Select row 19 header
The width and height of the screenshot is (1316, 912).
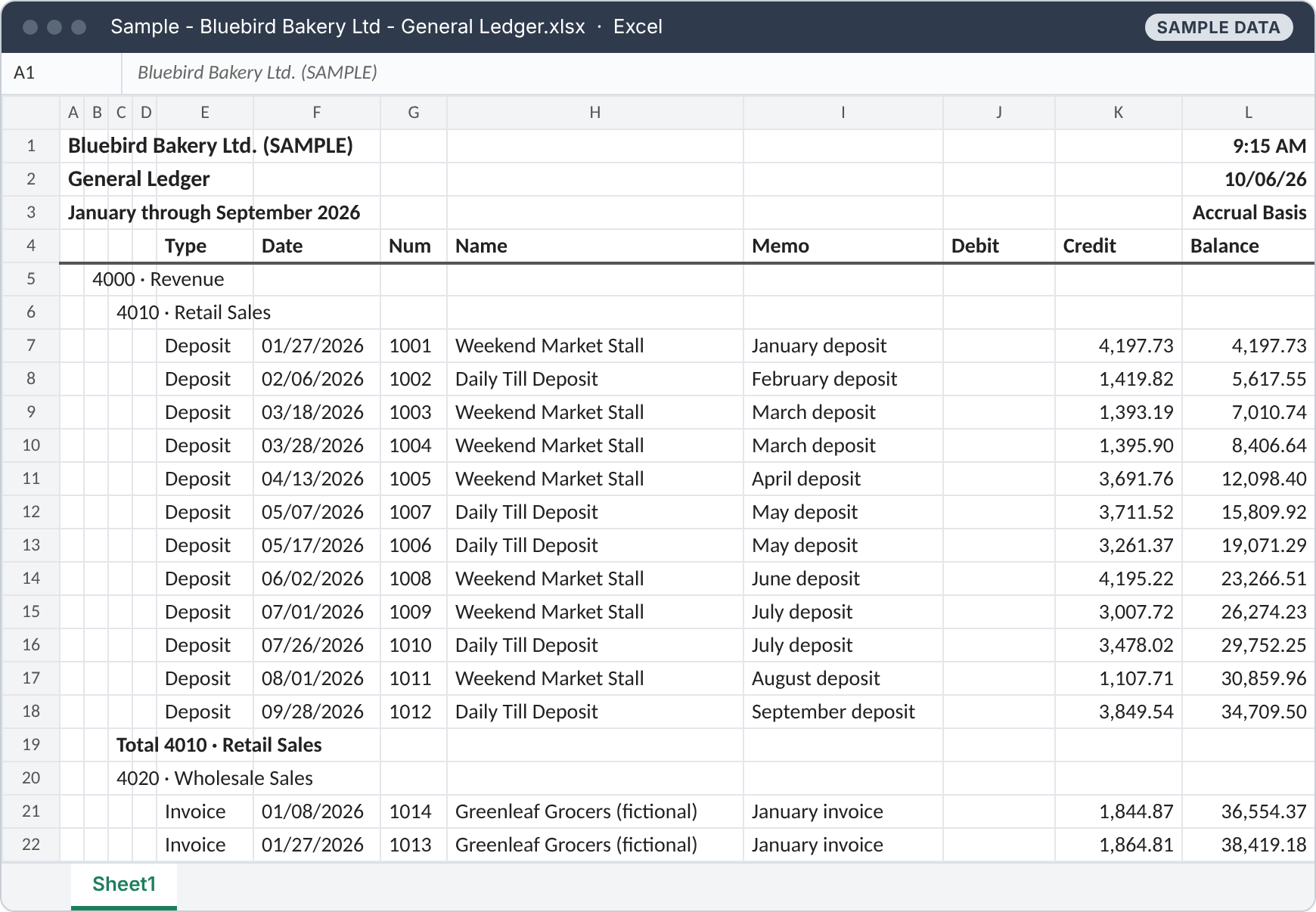tap(31, 745)
